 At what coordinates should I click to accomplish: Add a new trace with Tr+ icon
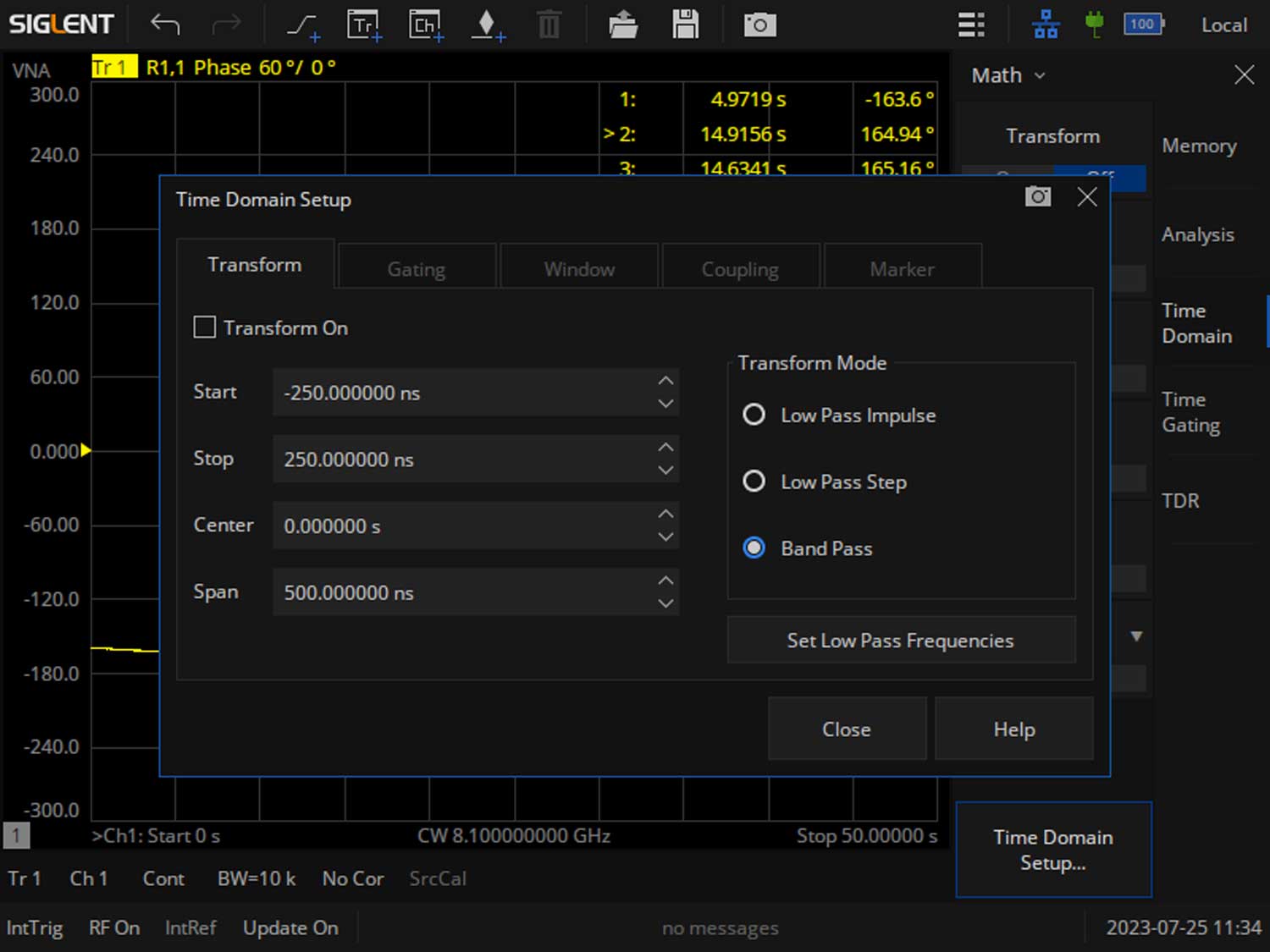tap(364, 25)
